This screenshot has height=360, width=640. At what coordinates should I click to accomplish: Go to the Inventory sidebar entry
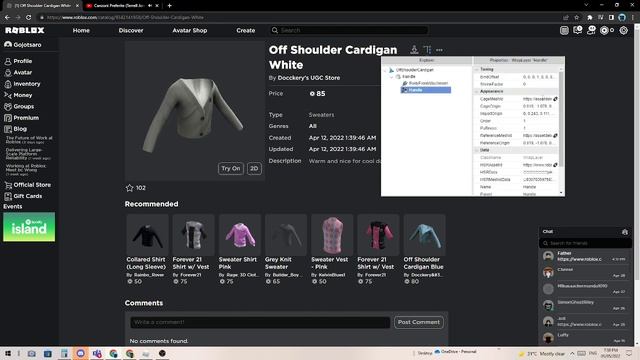[22, 84]
